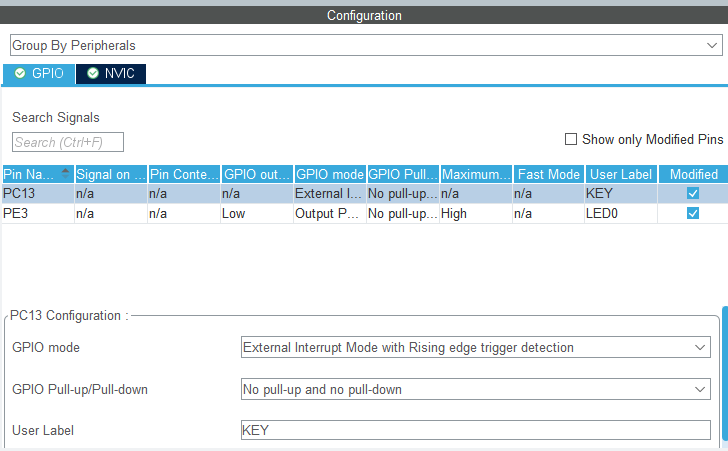Sort by GPIO Pull-up column header
728x451 pixels.
403,174
